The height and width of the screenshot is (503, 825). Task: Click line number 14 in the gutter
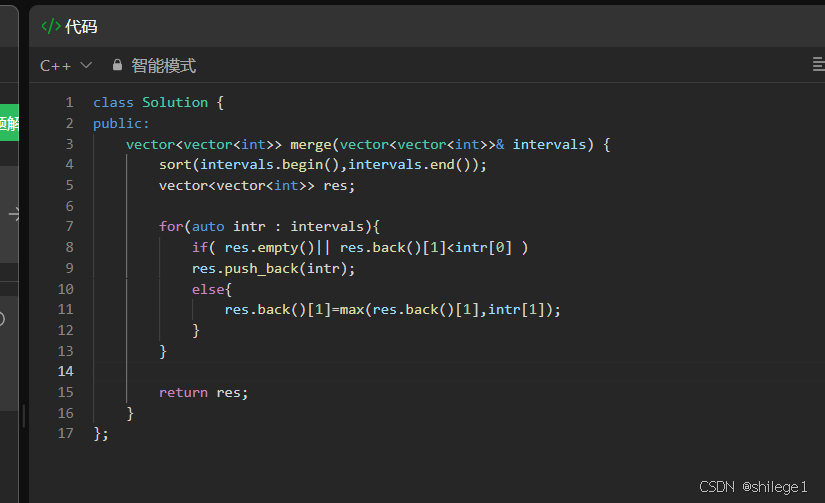tap(65, 371)
